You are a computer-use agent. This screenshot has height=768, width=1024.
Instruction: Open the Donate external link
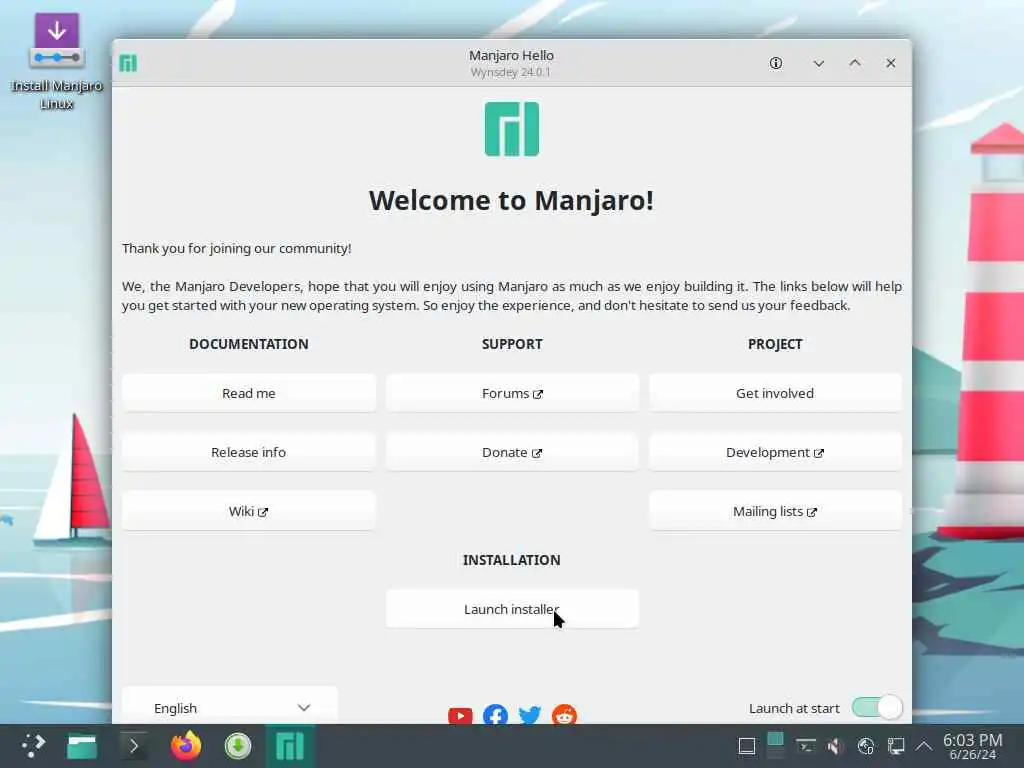512,452
